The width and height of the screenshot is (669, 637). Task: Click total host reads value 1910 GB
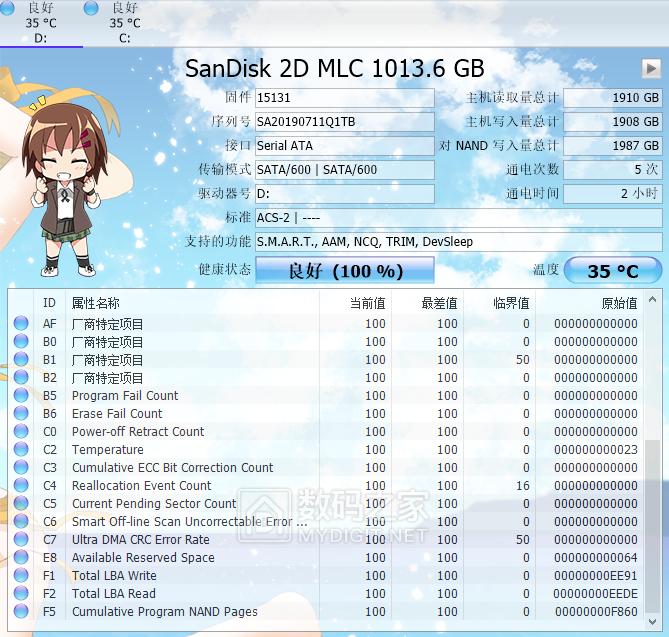pyautogui.click(x=613, y=98)
